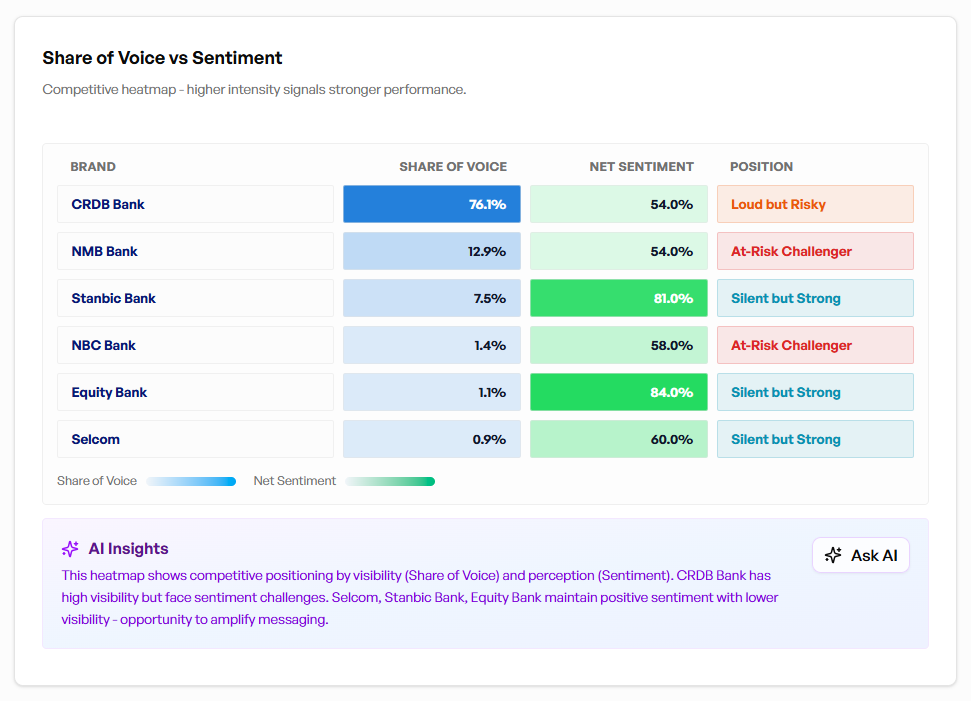Click the 58.0% net sentiment cell
The image size is (971, 701).
click(x=619, y=346)
